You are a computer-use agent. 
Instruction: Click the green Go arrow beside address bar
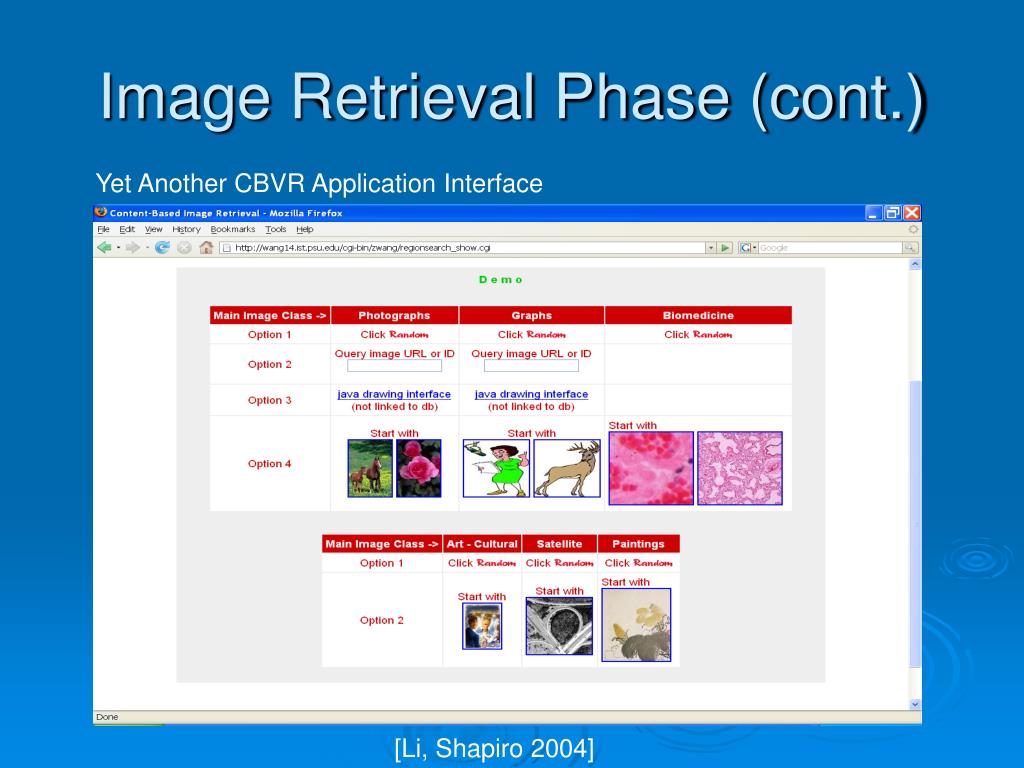pos(725,248)
